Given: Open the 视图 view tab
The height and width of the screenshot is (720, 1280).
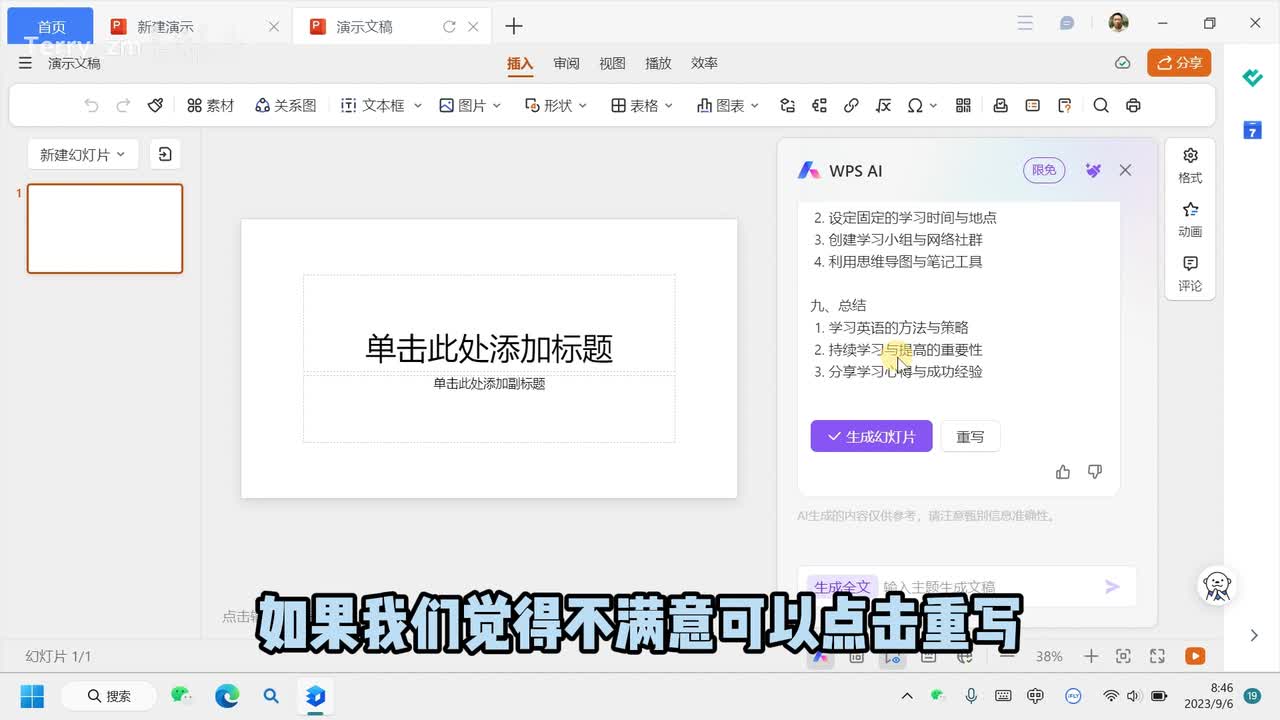Looking at the screenshot, I should point(612,63).
